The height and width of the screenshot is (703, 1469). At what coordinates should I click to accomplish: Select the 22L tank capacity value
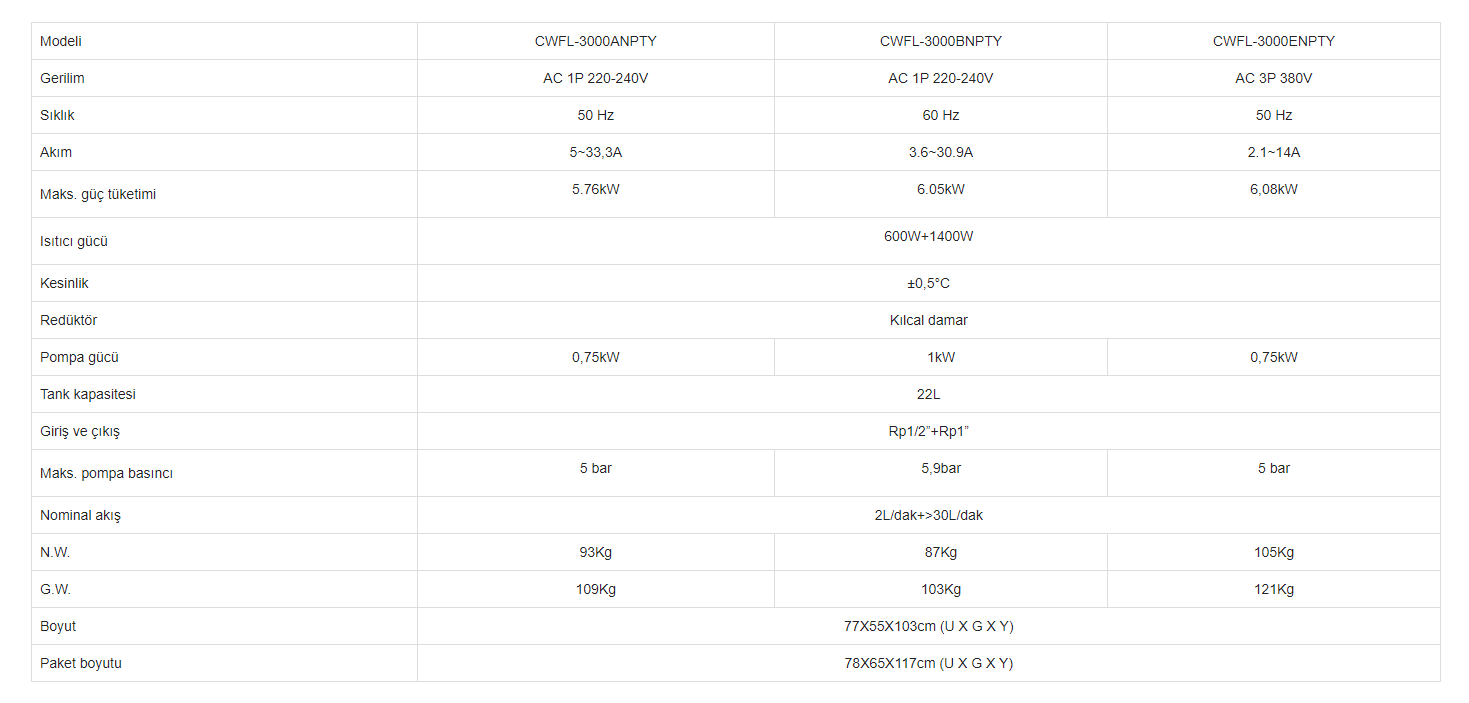(928, 394)
